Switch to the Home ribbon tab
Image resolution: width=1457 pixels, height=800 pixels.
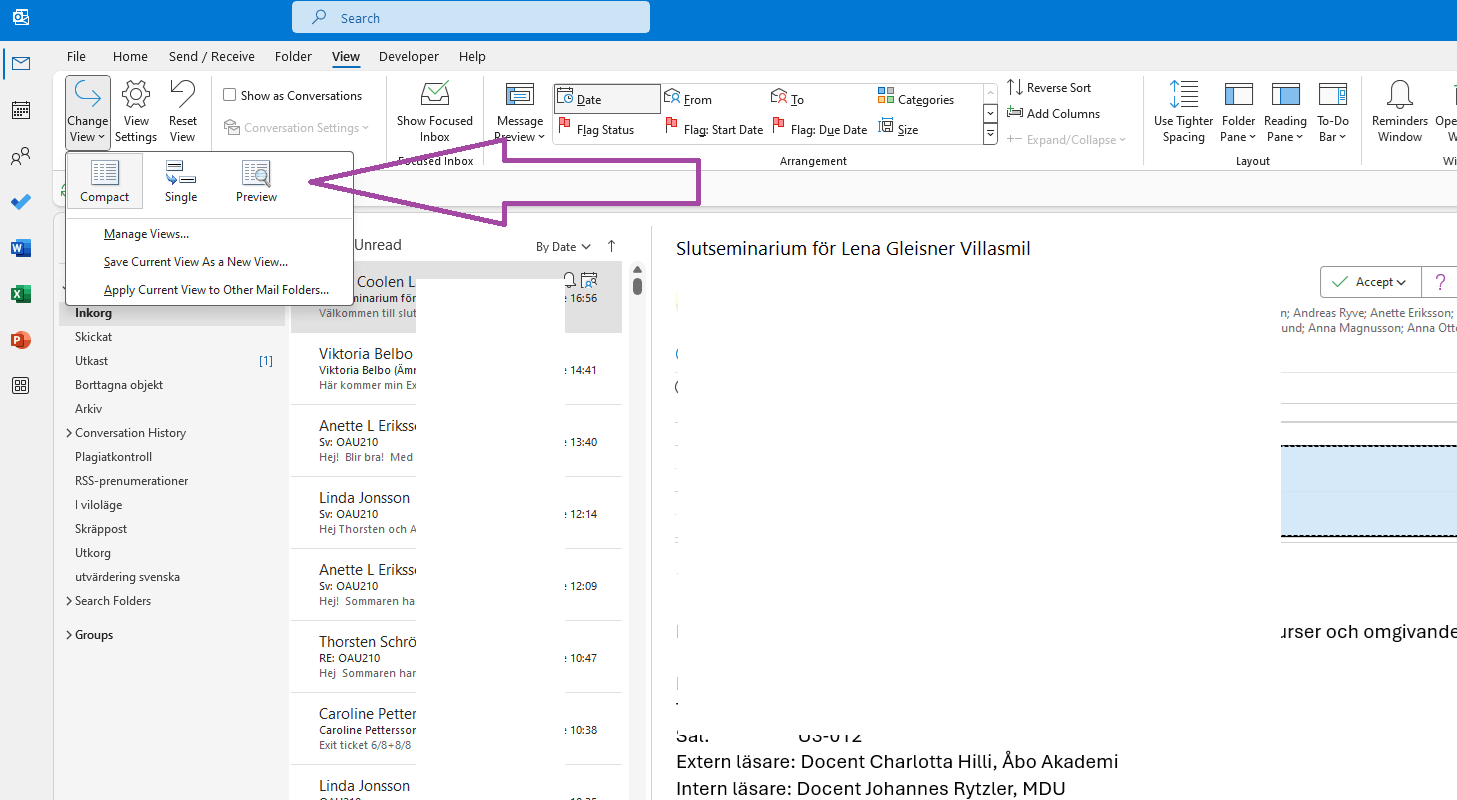click(130, 56)
